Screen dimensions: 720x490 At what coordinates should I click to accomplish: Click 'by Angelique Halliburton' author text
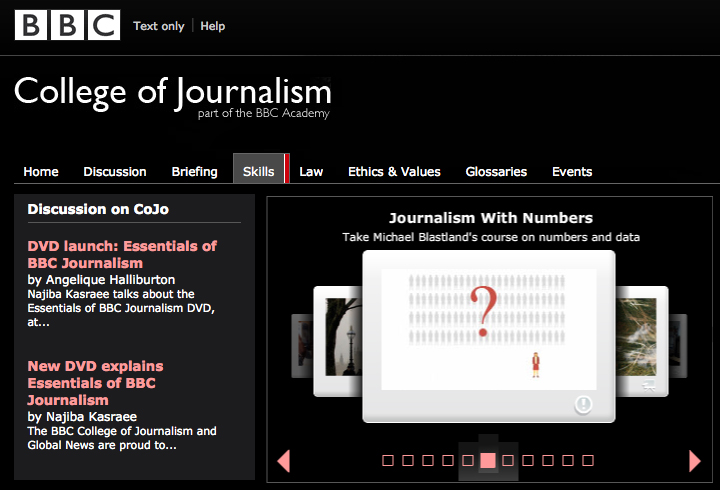point(101,280)
